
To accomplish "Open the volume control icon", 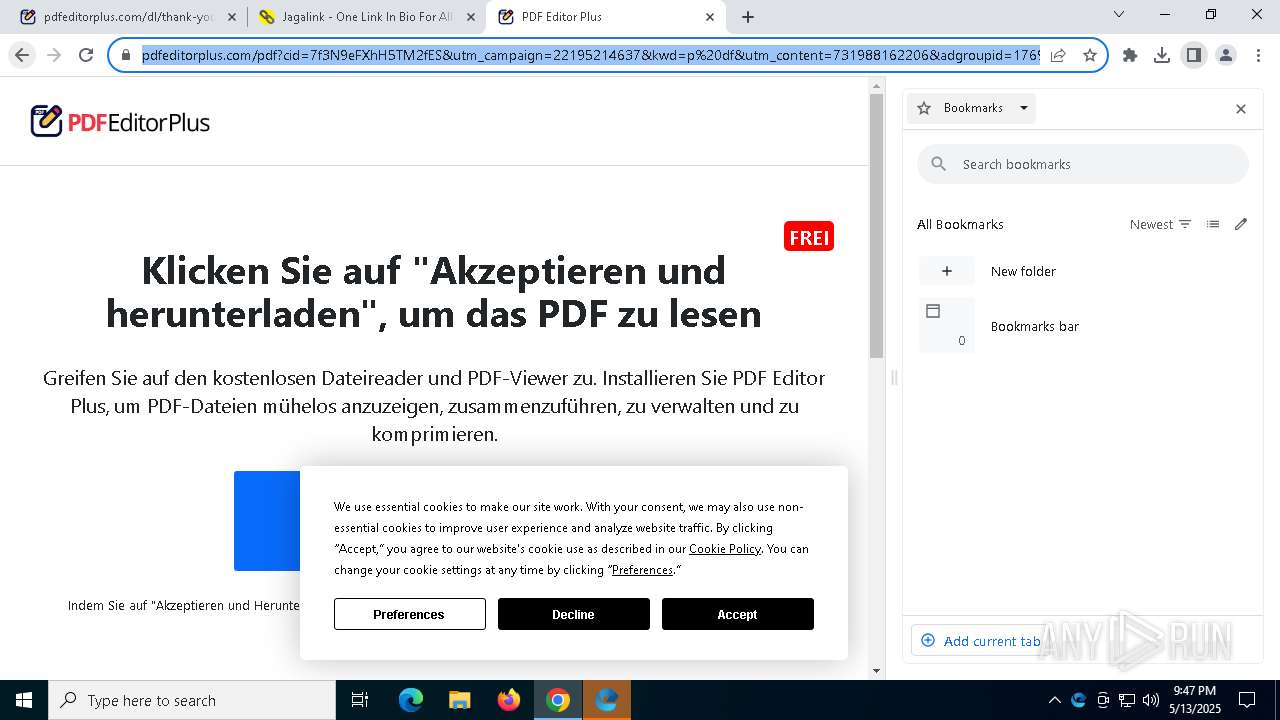I will pyautogui.click(x=1150, y=700).
